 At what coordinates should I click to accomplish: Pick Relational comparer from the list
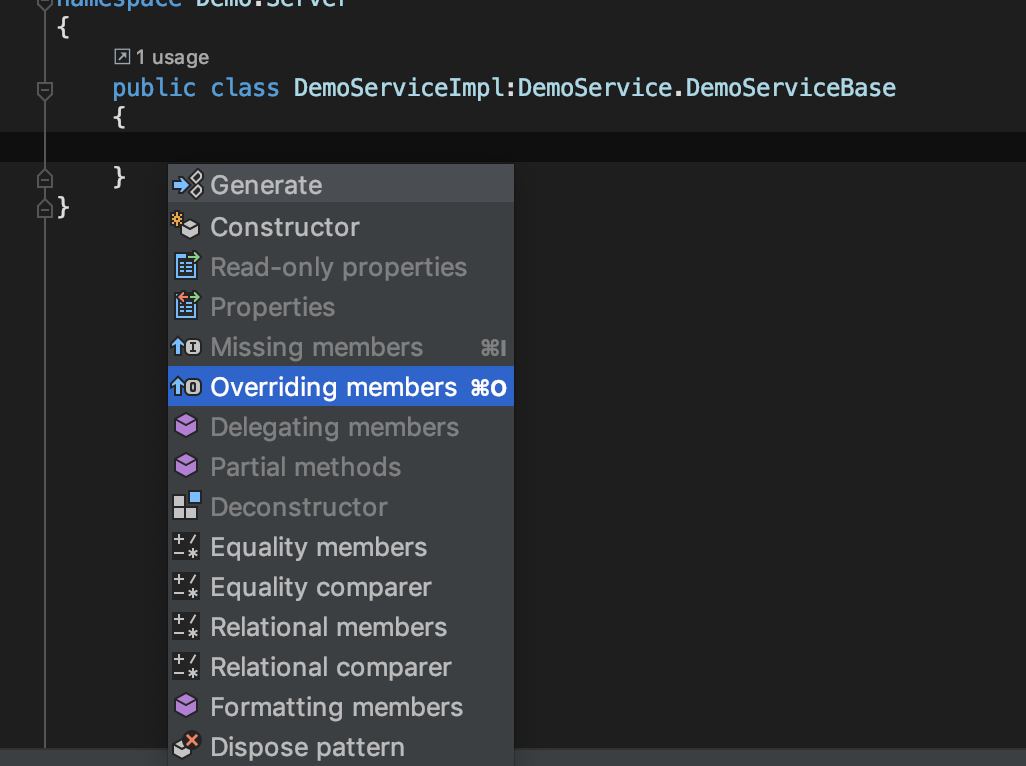click(330, 667)
